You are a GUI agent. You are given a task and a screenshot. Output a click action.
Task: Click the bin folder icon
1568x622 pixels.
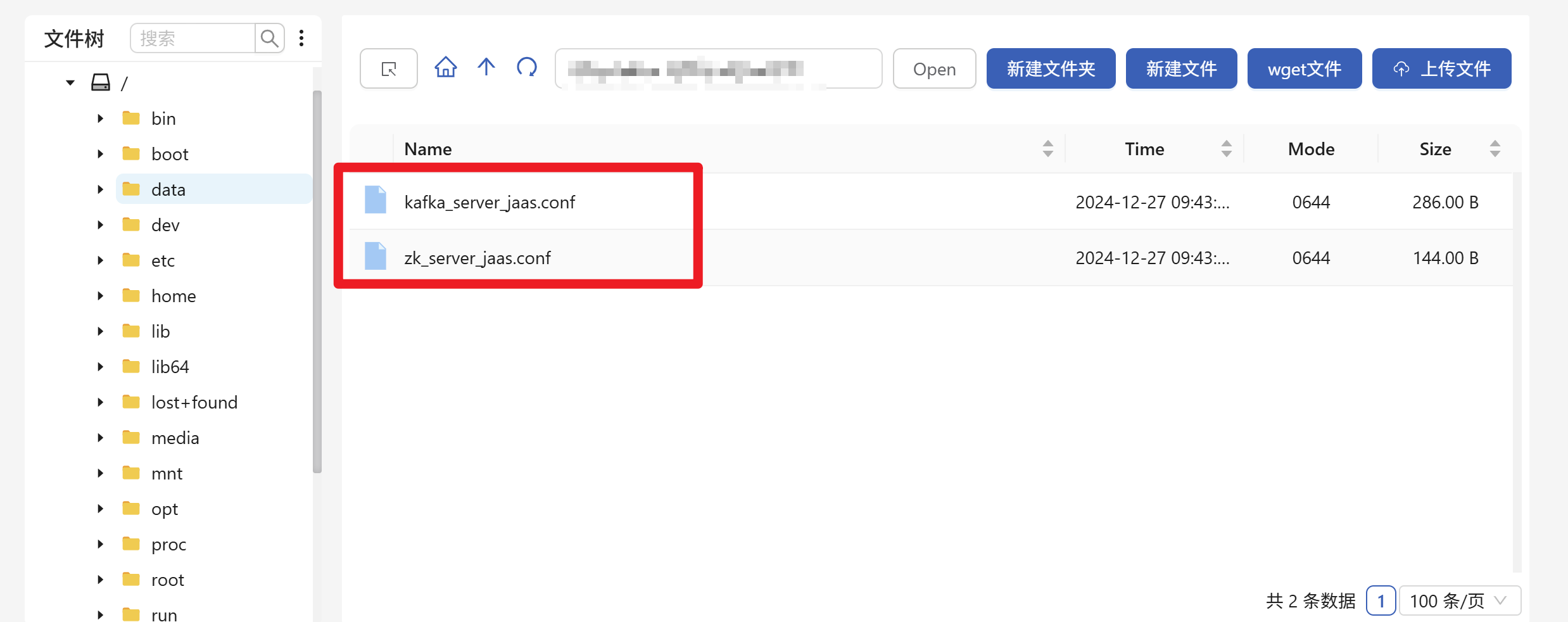[x=131, y=118]
